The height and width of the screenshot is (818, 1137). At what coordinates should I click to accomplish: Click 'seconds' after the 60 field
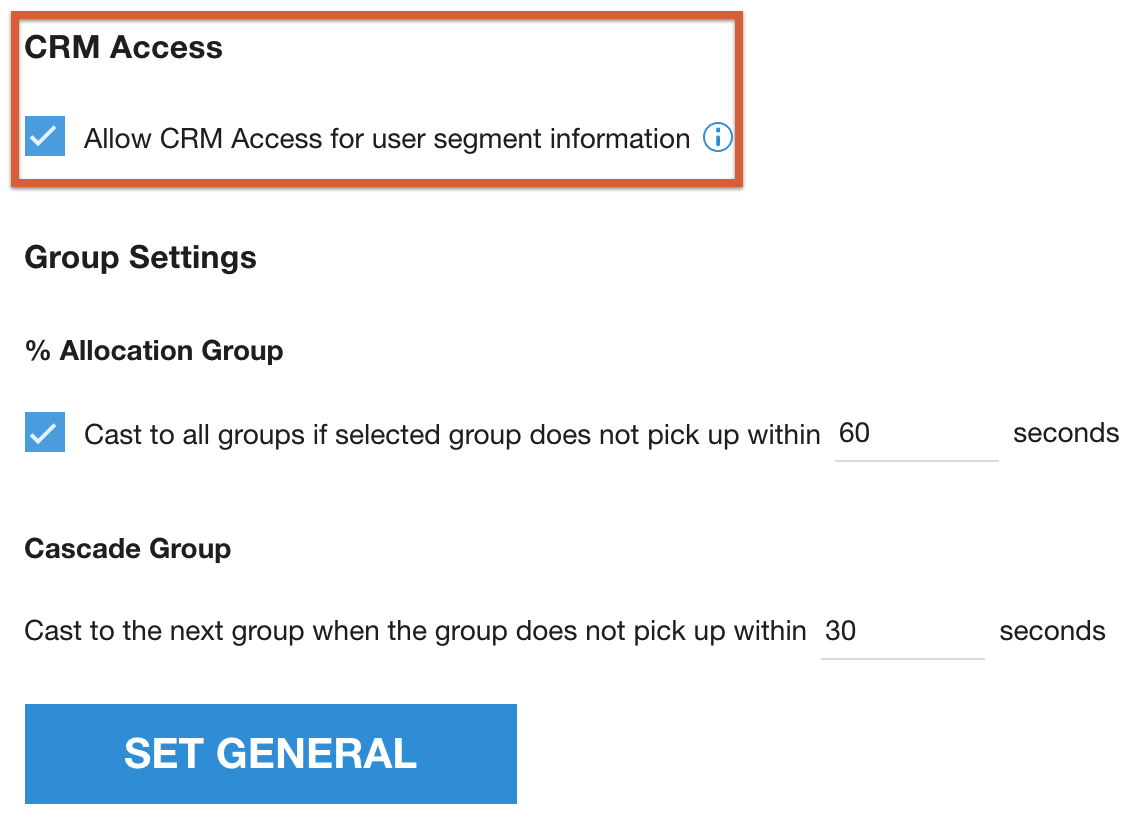tap(1066, 433)
